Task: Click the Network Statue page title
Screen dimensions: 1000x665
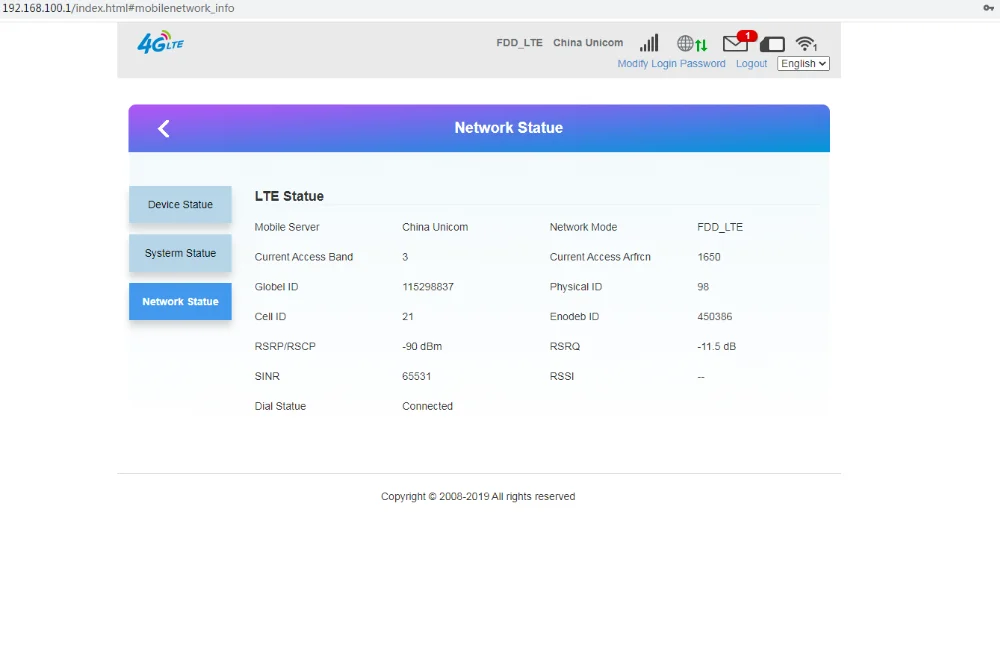Action: tap(508, 128)
